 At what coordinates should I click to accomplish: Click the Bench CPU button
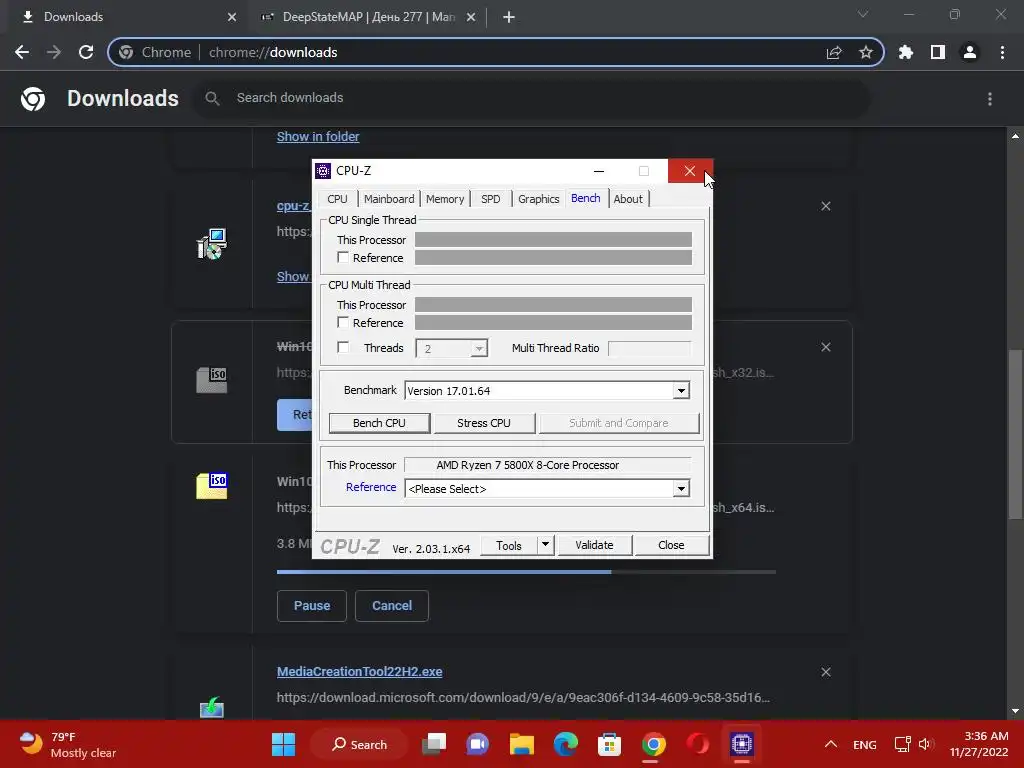click(379, 423)
